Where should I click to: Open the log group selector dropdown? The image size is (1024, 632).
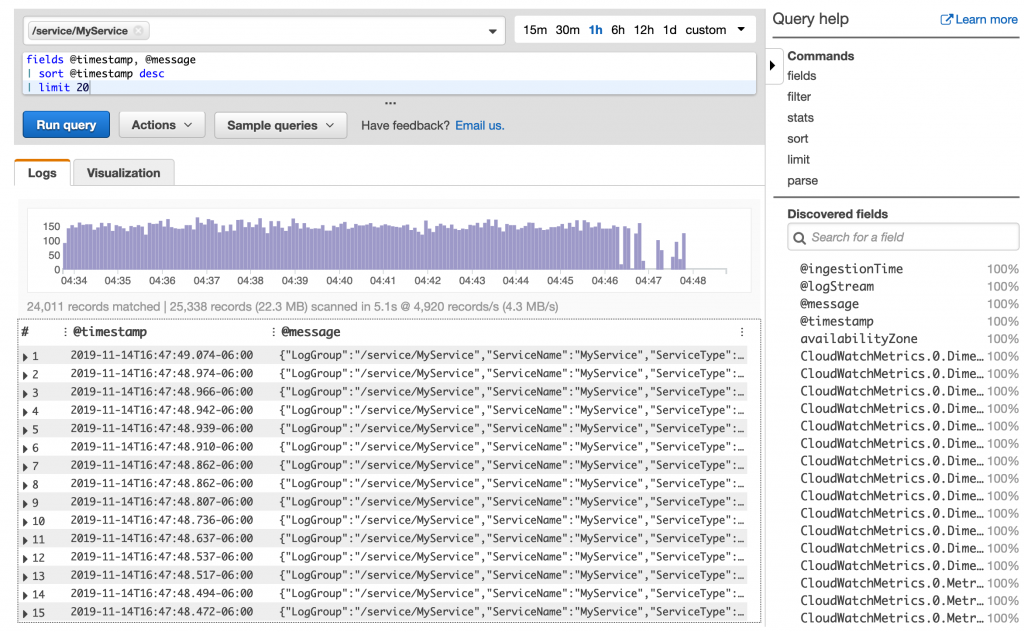pyautogui.click(x=491, y=30)
